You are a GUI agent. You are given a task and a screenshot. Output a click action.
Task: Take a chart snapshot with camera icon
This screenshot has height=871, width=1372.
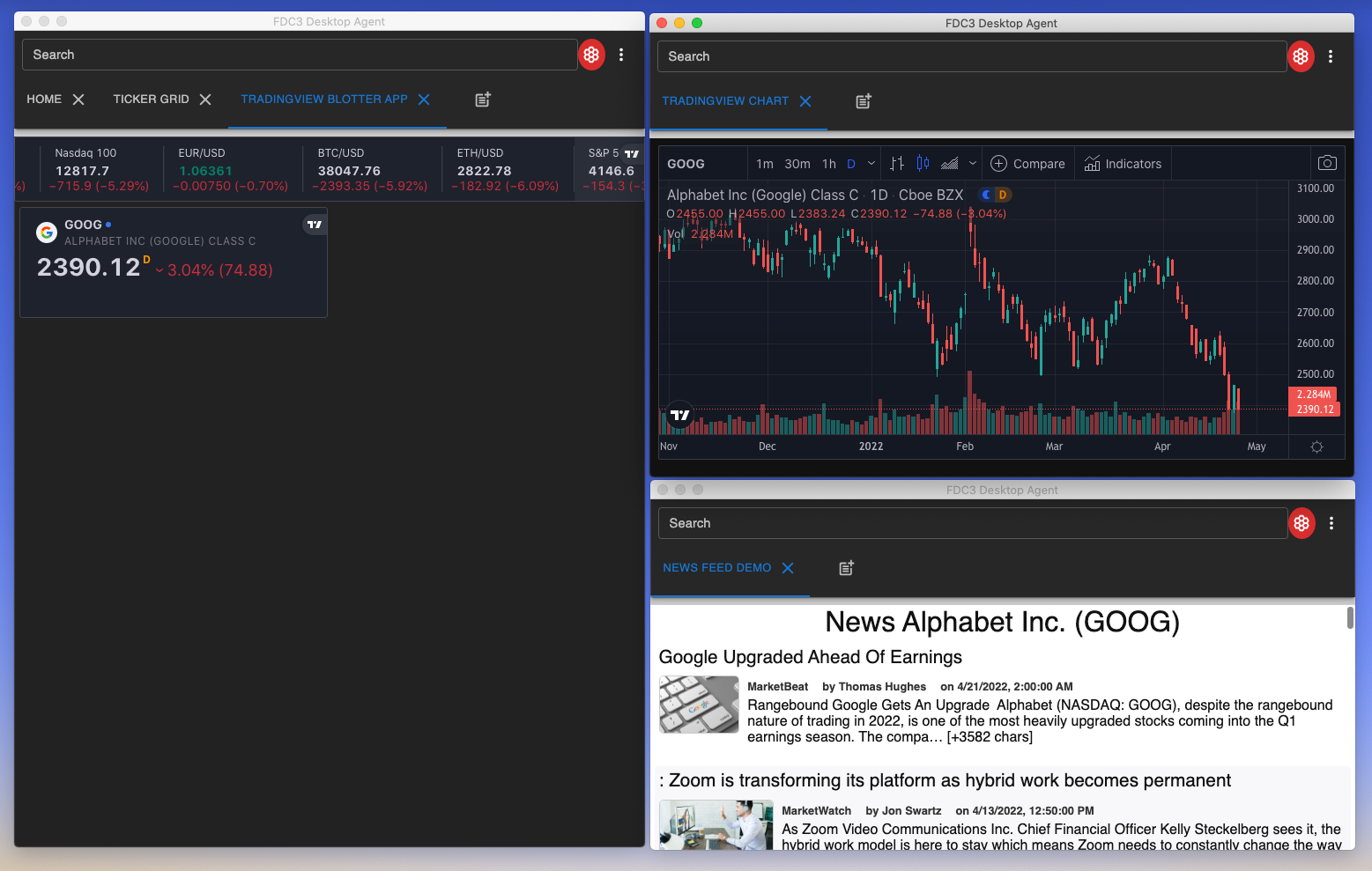coord(1327,163)
